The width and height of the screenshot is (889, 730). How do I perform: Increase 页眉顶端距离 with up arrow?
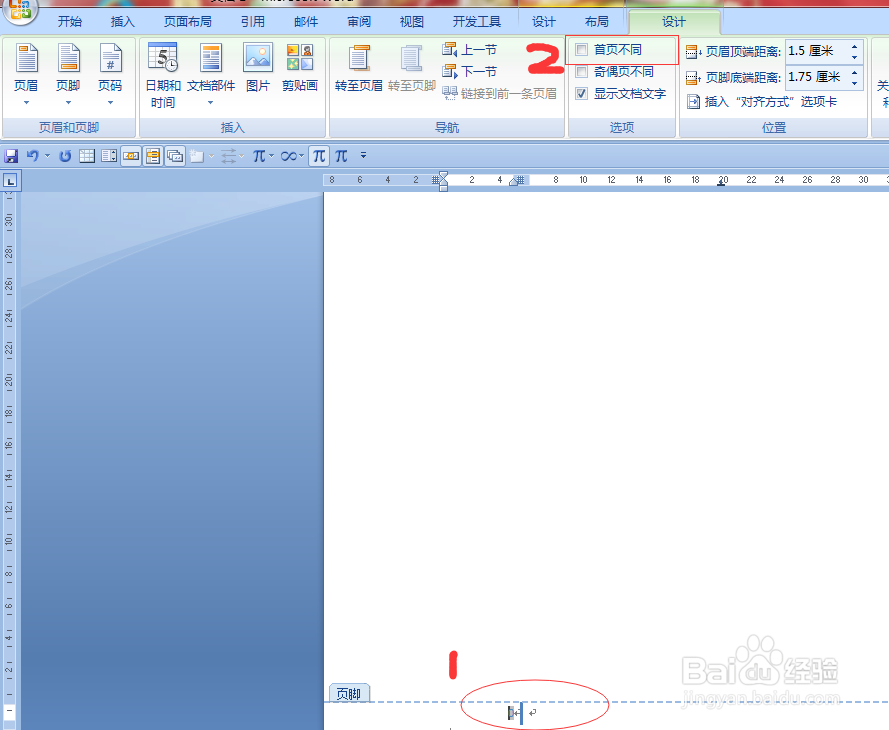pyautogui.click(x=854, y=46)
